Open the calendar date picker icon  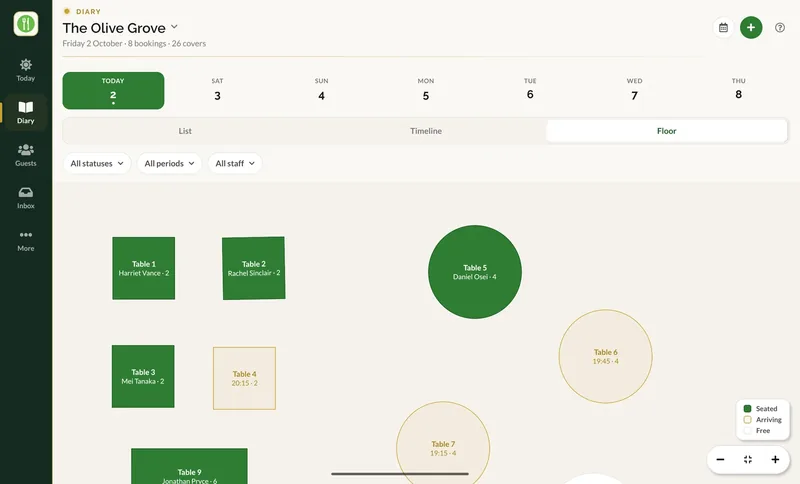coord(723,28)
